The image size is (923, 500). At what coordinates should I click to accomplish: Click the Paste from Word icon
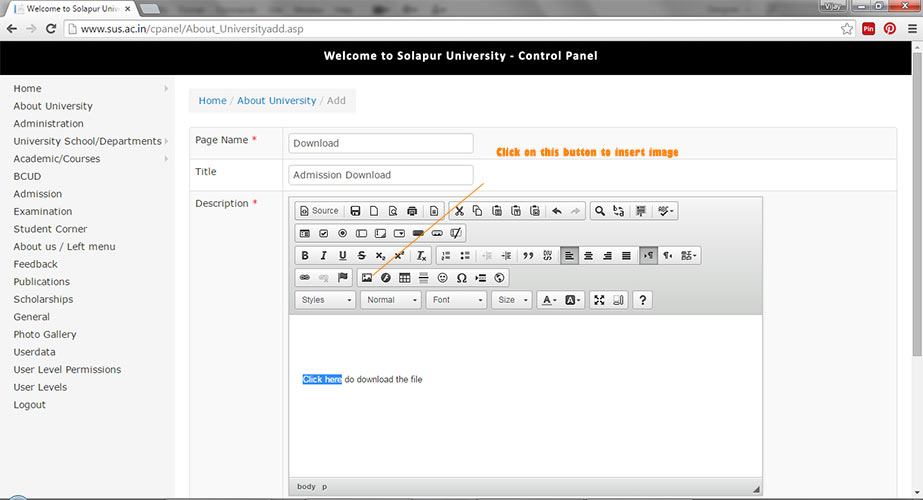pos(534,211)
